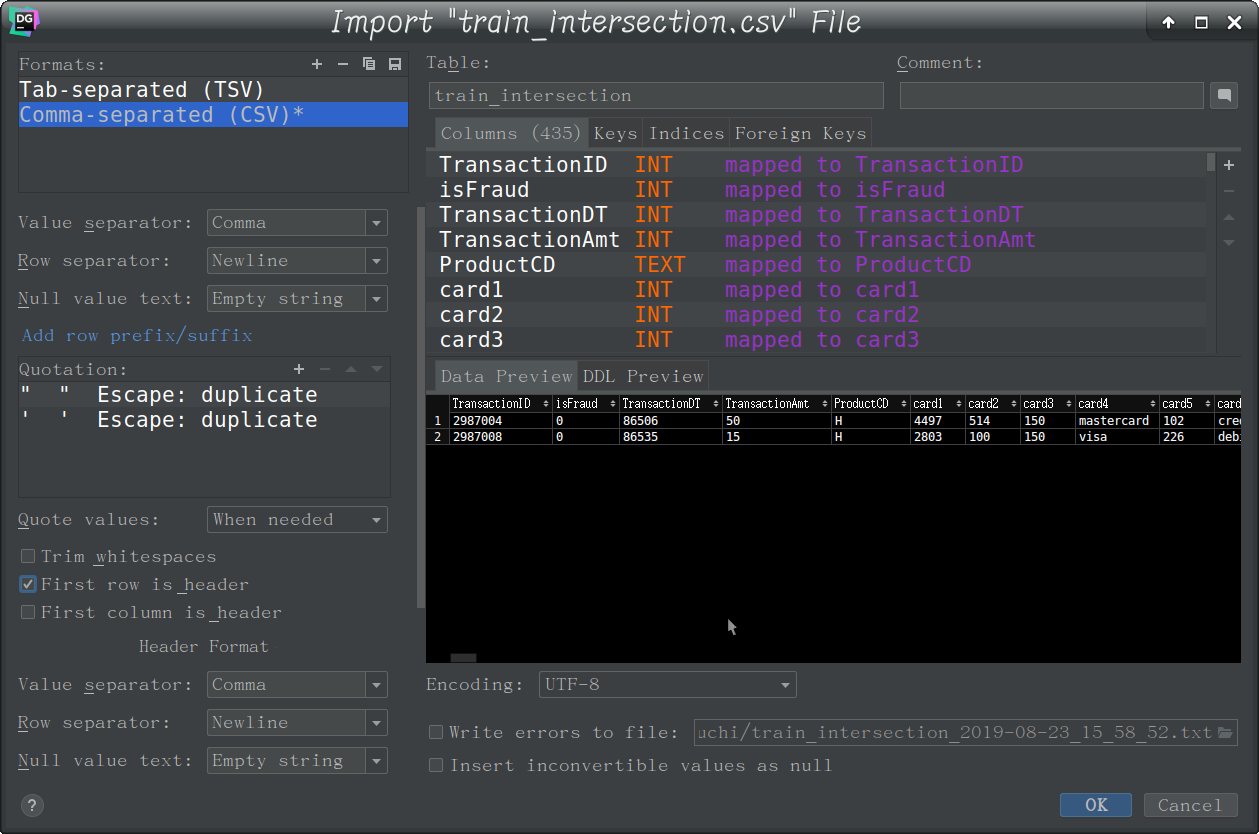1259x834 pixels.
Task: Add a new format with plus icon
Action: tap(317, 64)
